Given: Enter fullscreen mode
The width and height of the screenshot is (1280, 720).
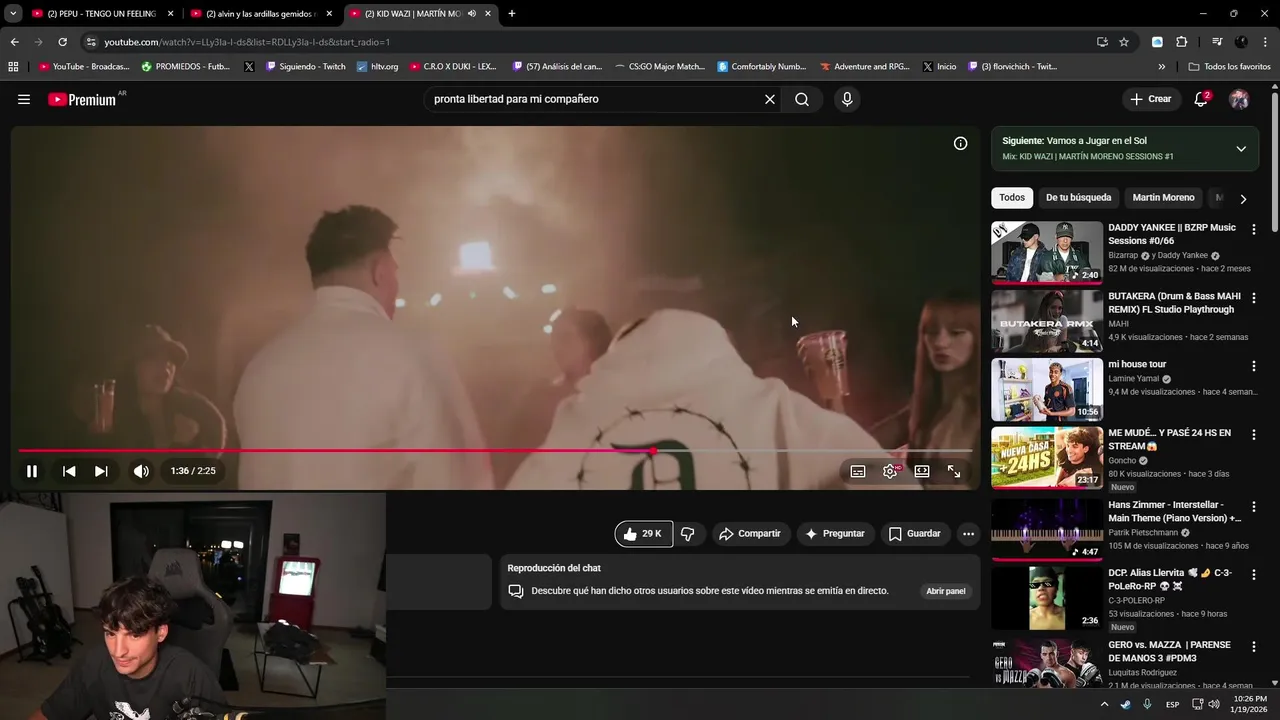Looking at the screenshot, I should (x=954, y=471).
